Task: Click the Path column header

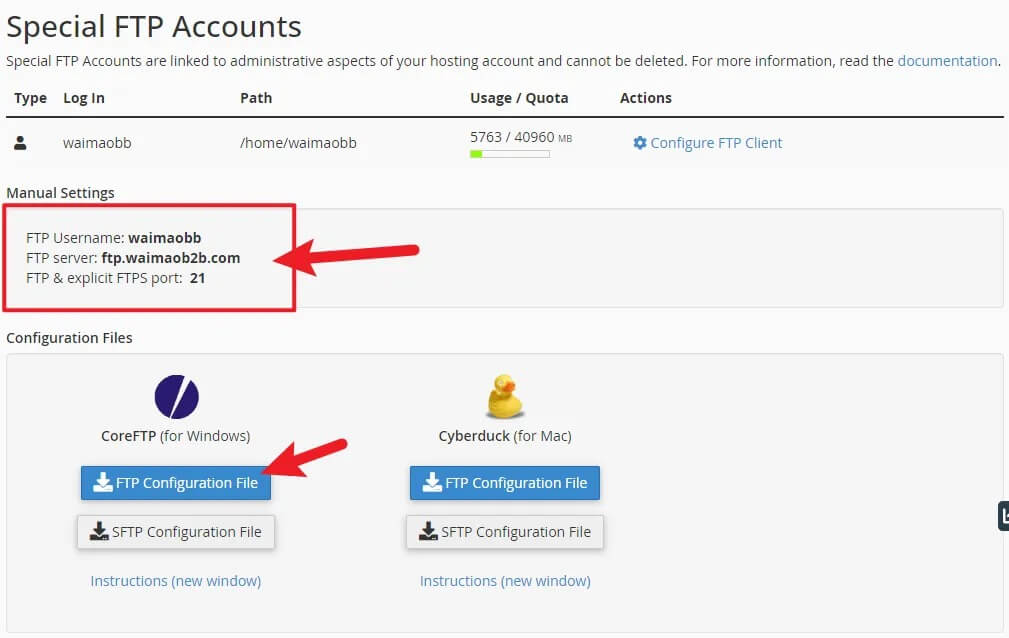Action: point(256,98)
